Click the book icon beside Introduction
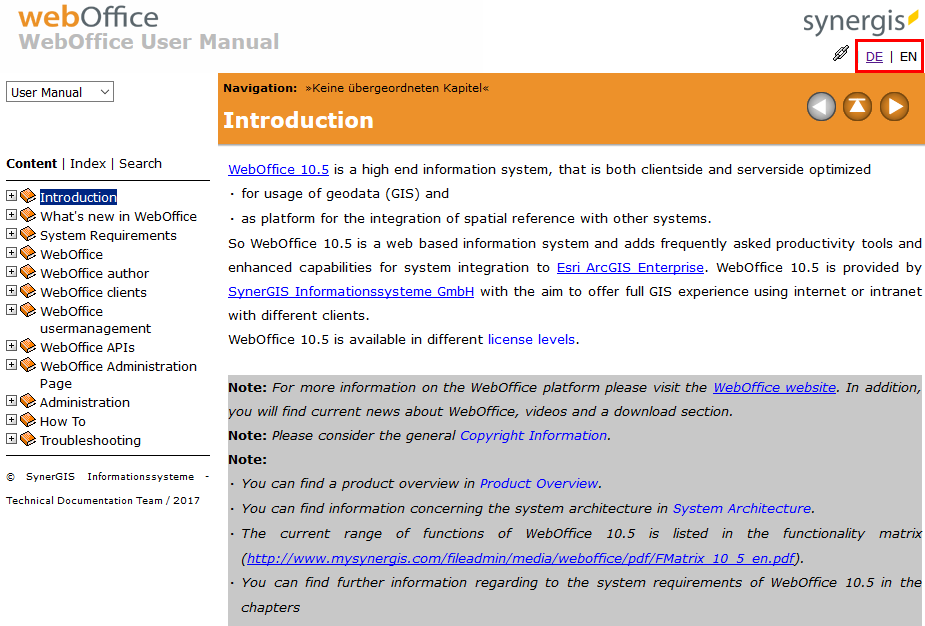The image size is (925, 626). [28, 196]
